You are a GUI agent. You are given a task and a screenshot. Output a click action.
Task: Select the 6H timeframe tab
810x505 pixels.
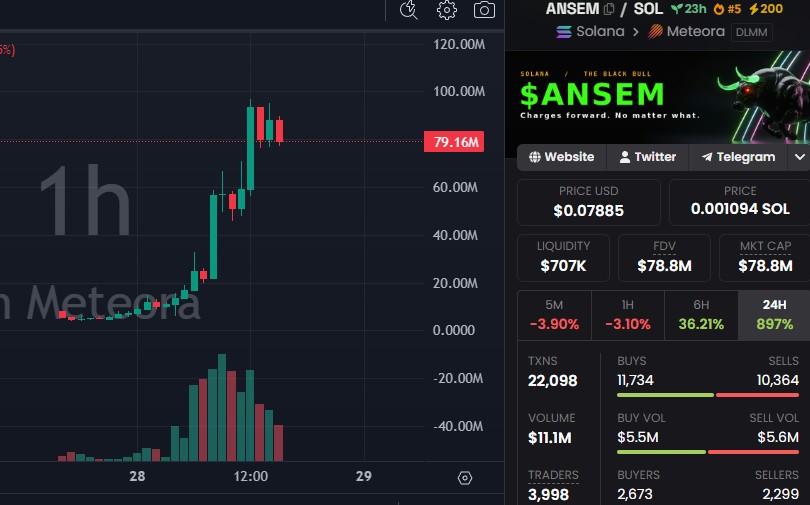[701, 315]
